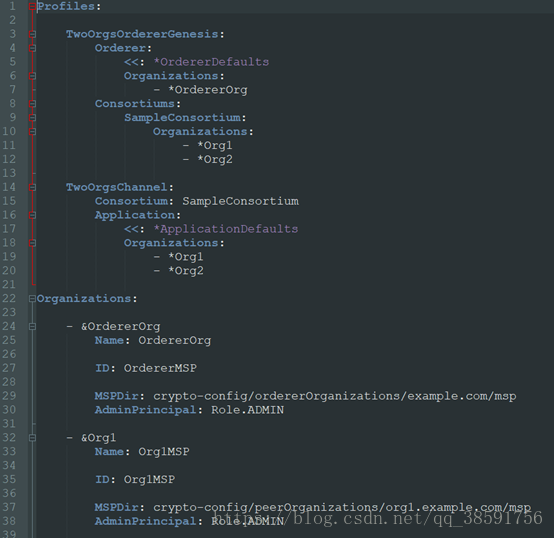Viewport: 554px width, 538px height.
Task: Click the Consortiums key
Action: 135,104
